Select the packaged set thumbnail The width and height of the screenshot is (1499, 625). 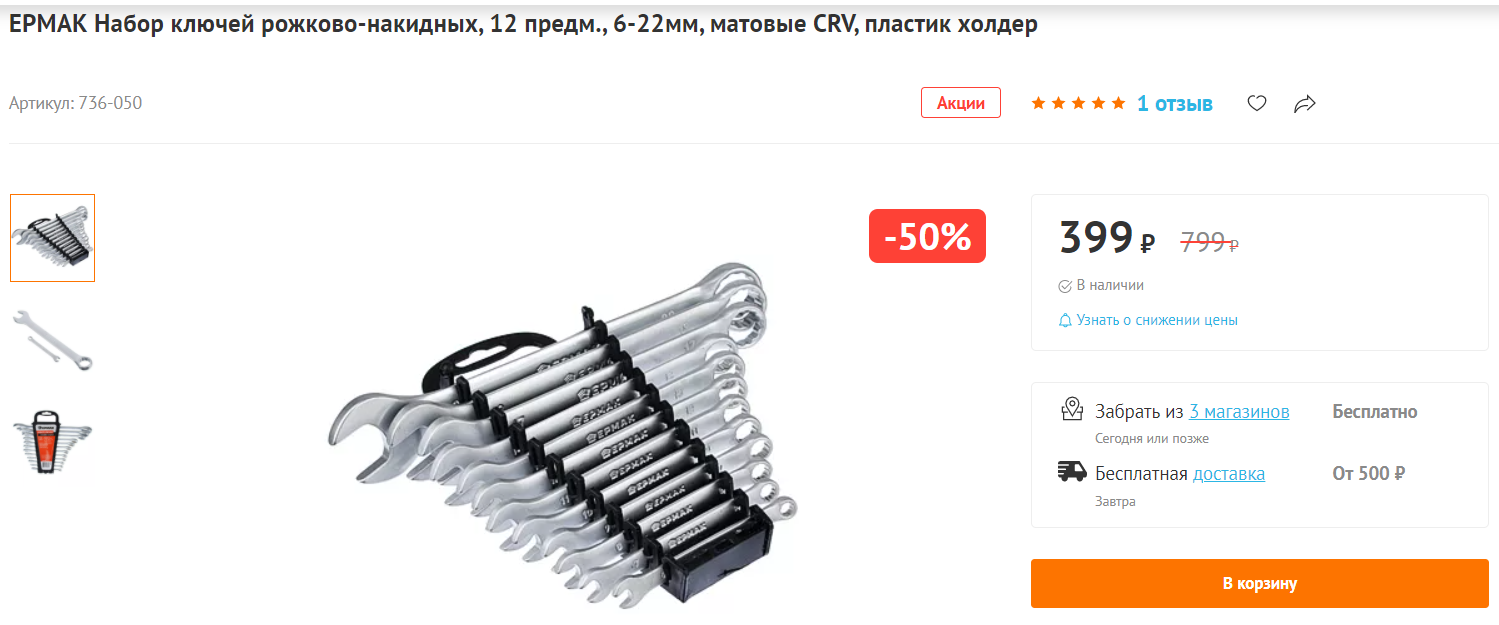53,442
